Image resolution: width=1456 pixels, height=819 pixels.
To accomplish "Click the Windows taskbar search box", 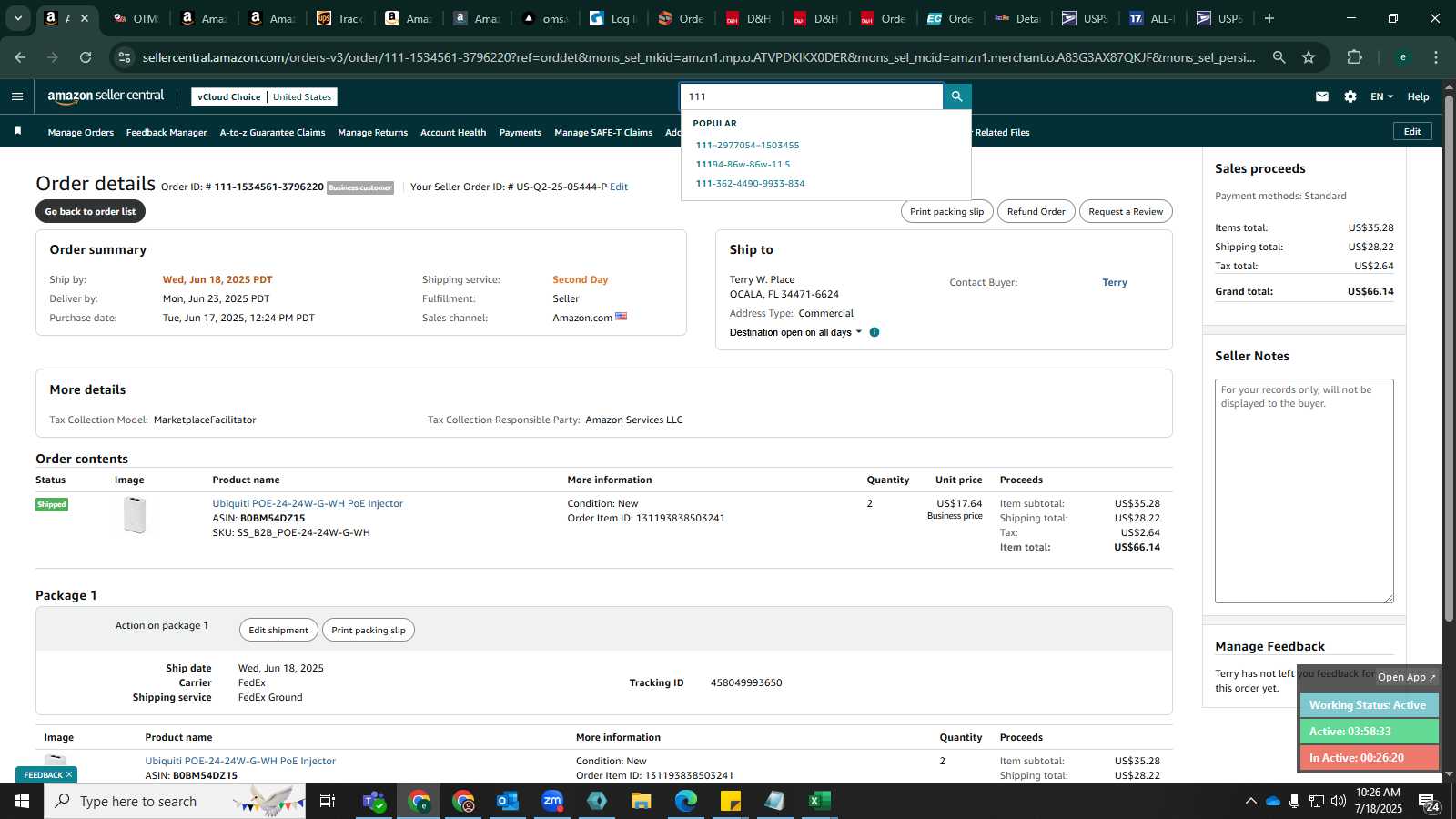I will [175, 801].
